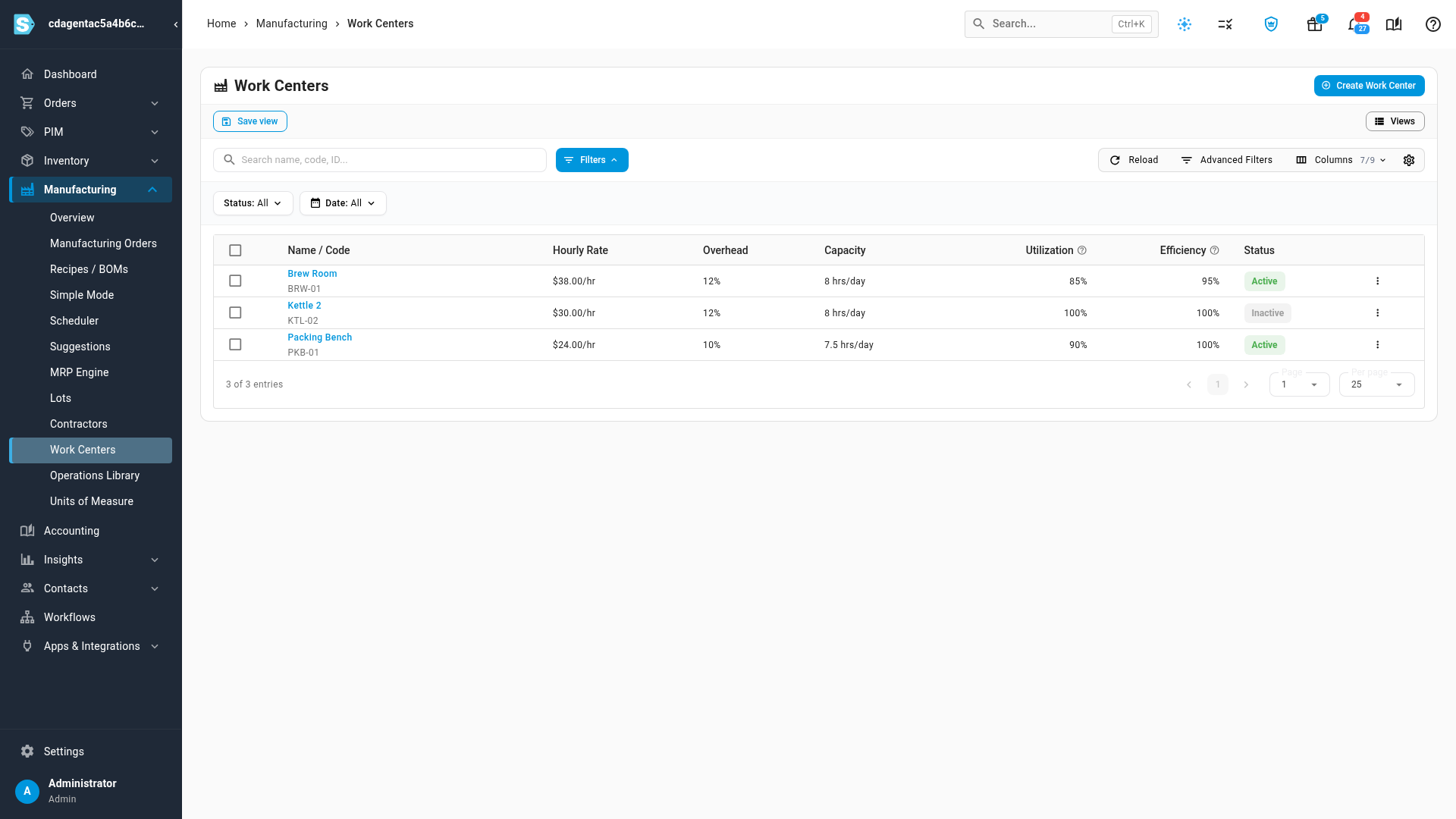This screenshot has height=819, width=1456.
Task: Open Recipes / BOMs in sidebar
Action: click(x=89, y=269)
